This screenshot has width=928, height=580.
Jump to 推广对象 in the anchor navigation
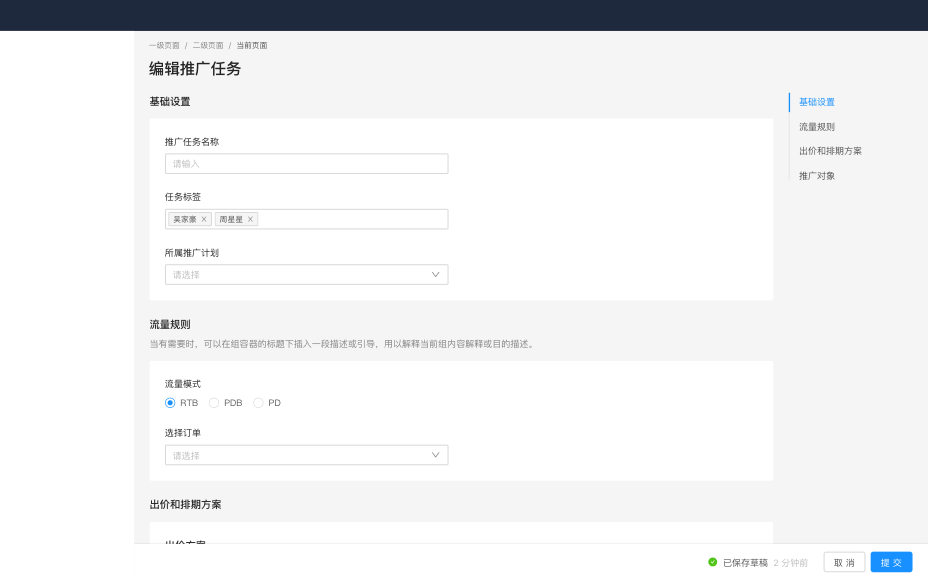817,176
